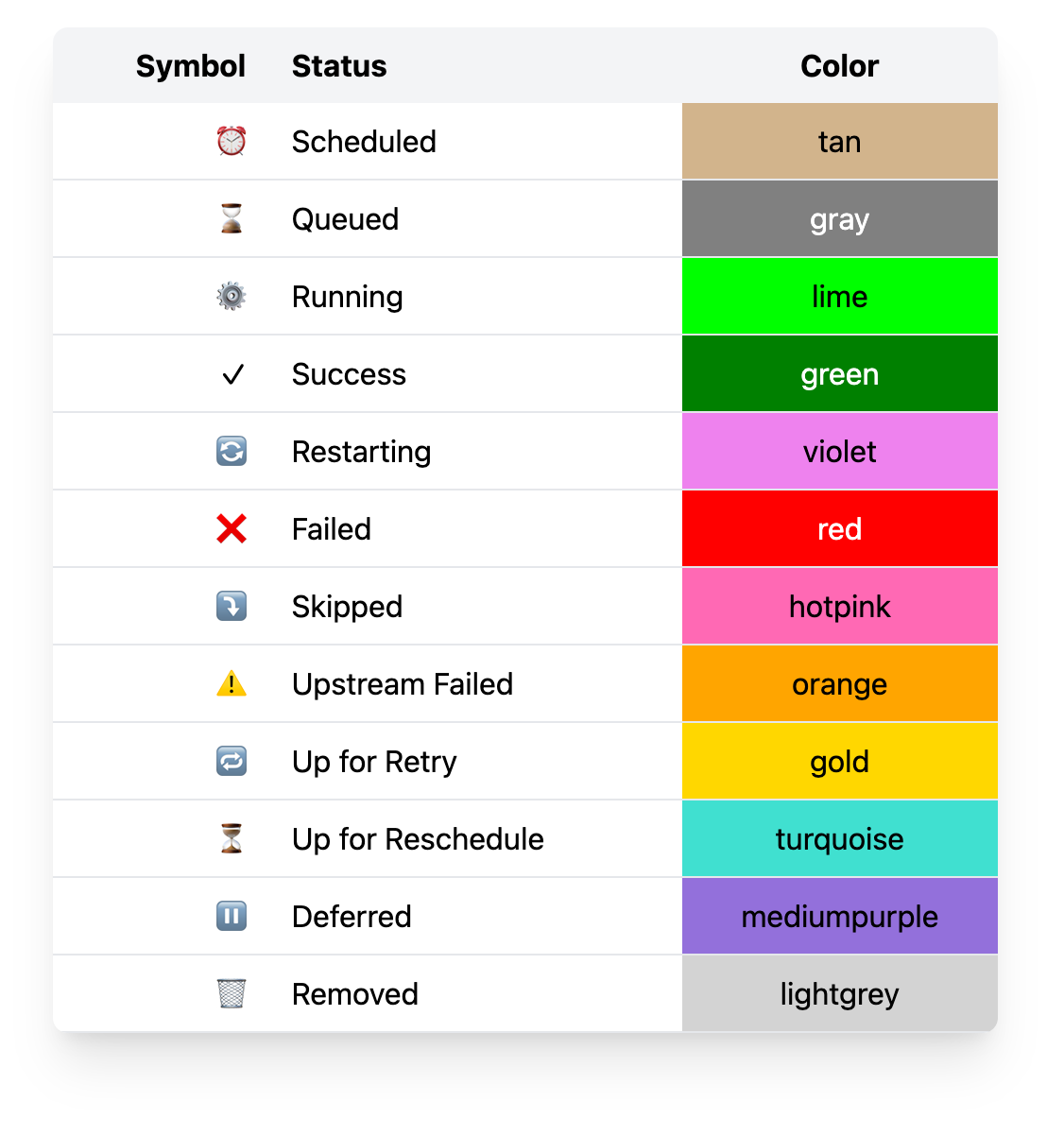
Task: Select the turquoise color cell
Action: click(x=840, y=839)
